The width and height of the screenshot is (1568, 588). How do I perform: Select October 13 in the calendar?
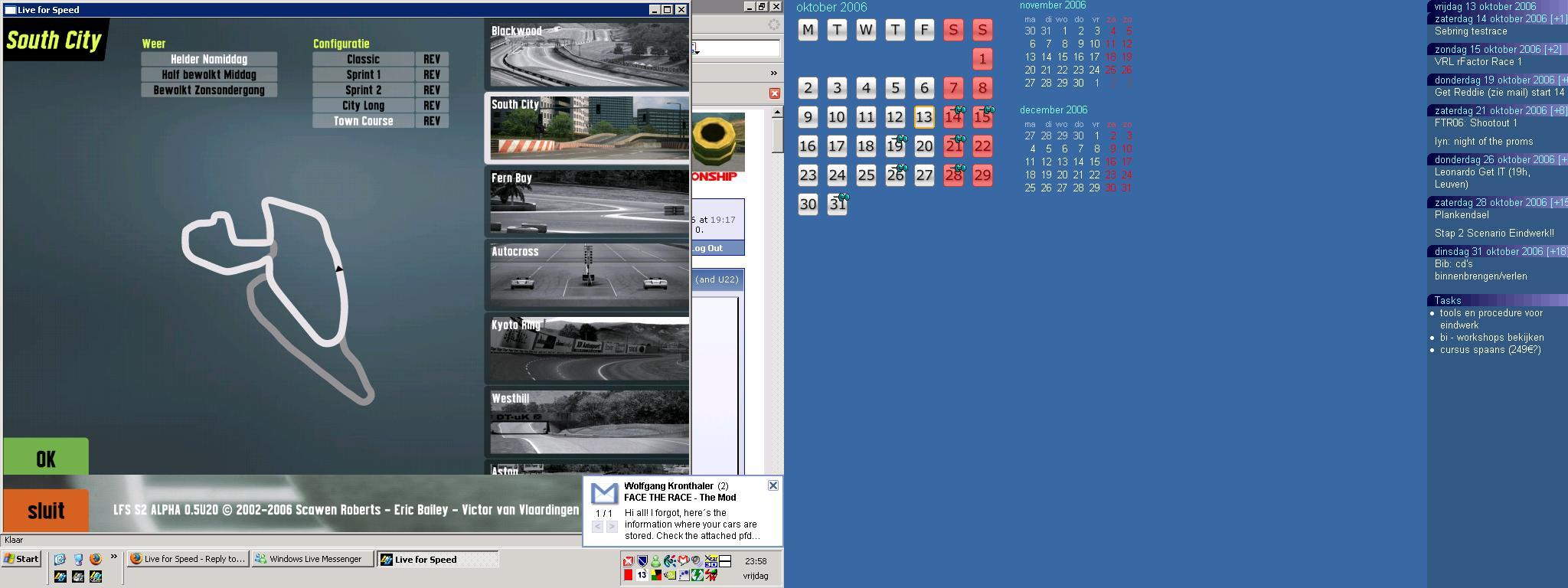(924, 117)
